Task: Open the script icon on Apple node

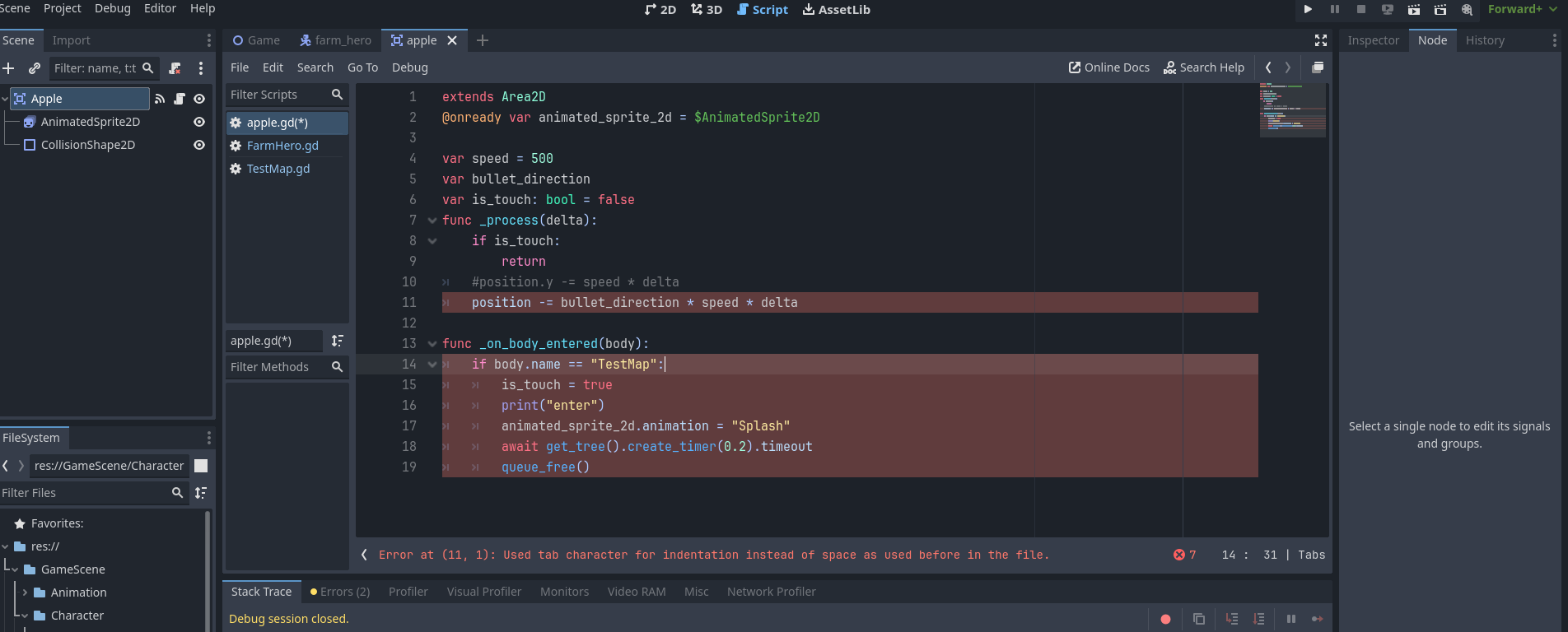Action: coord(180,99)
